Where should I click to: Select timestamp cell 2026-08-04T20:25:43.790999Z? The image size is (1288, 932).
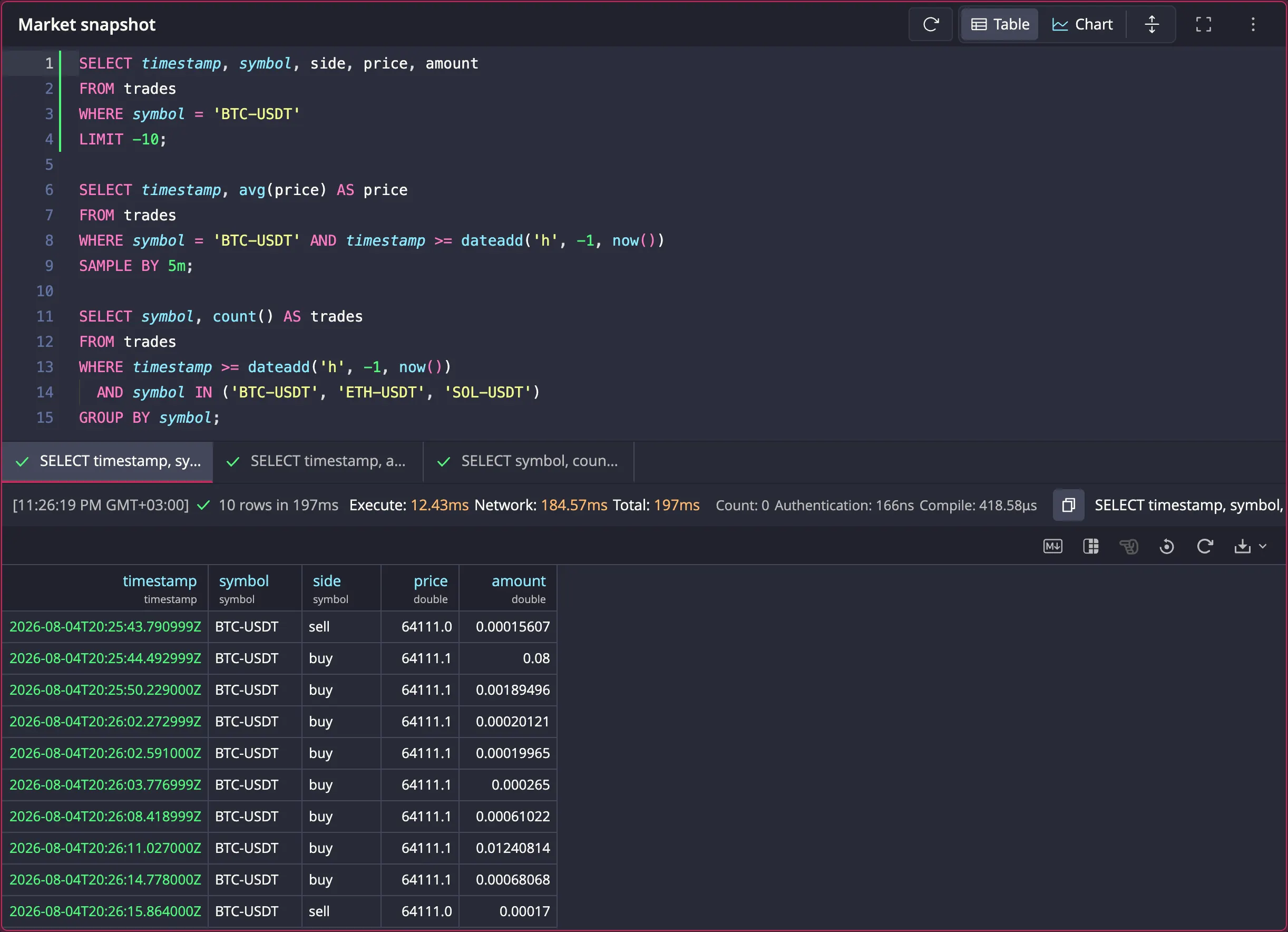coord(105,627)
